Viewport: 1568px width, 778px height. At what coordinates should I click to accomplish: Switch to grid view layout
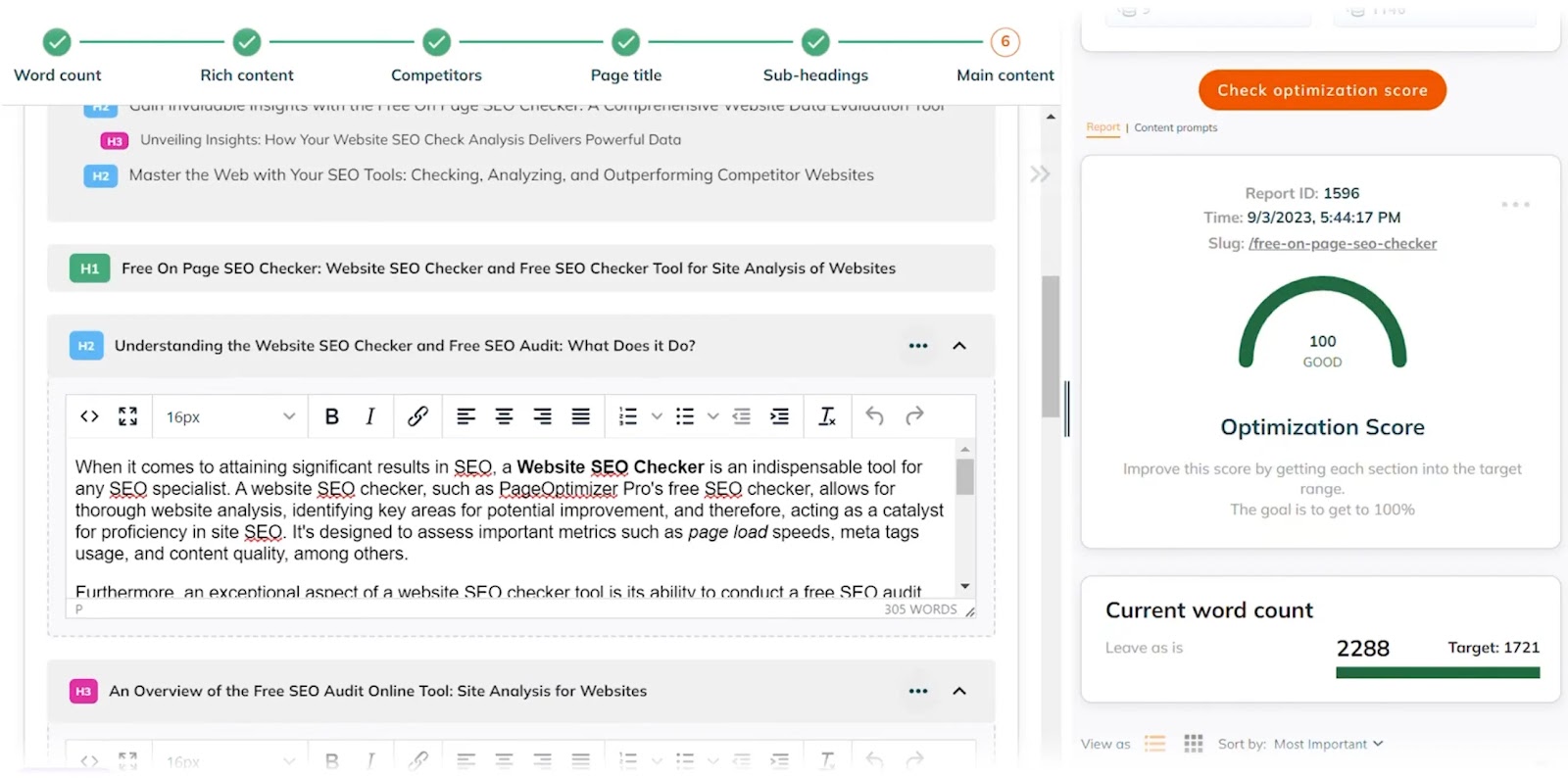click(x=1193, y=744)
